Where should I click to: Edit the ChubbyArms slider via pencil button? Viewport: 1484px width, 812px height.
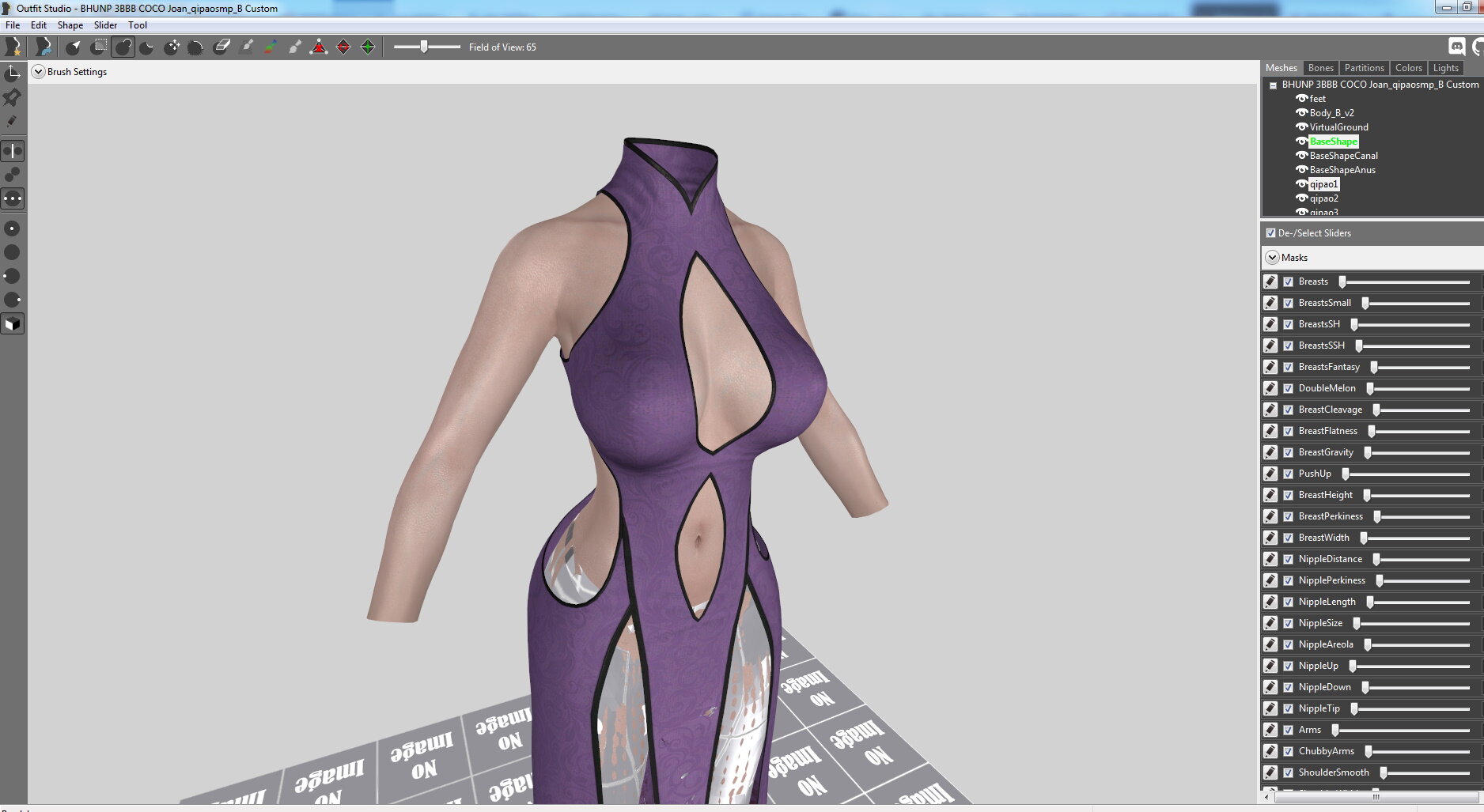click(x=1270, y=751)
